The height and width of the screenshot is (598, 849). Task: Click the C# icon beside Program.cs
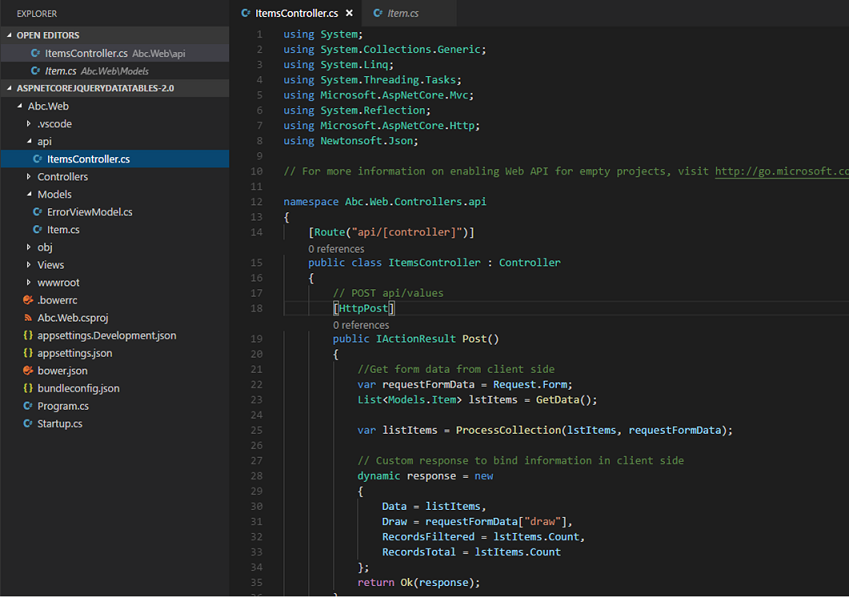[28, 406]
